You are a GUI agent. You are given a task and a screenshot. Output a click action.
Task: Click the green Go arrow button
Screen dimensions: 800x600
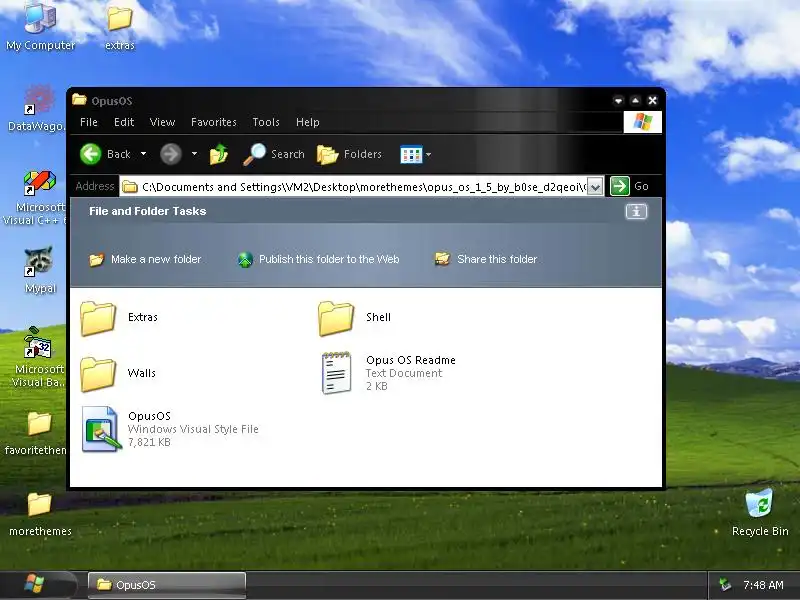(x=619, y=186)
